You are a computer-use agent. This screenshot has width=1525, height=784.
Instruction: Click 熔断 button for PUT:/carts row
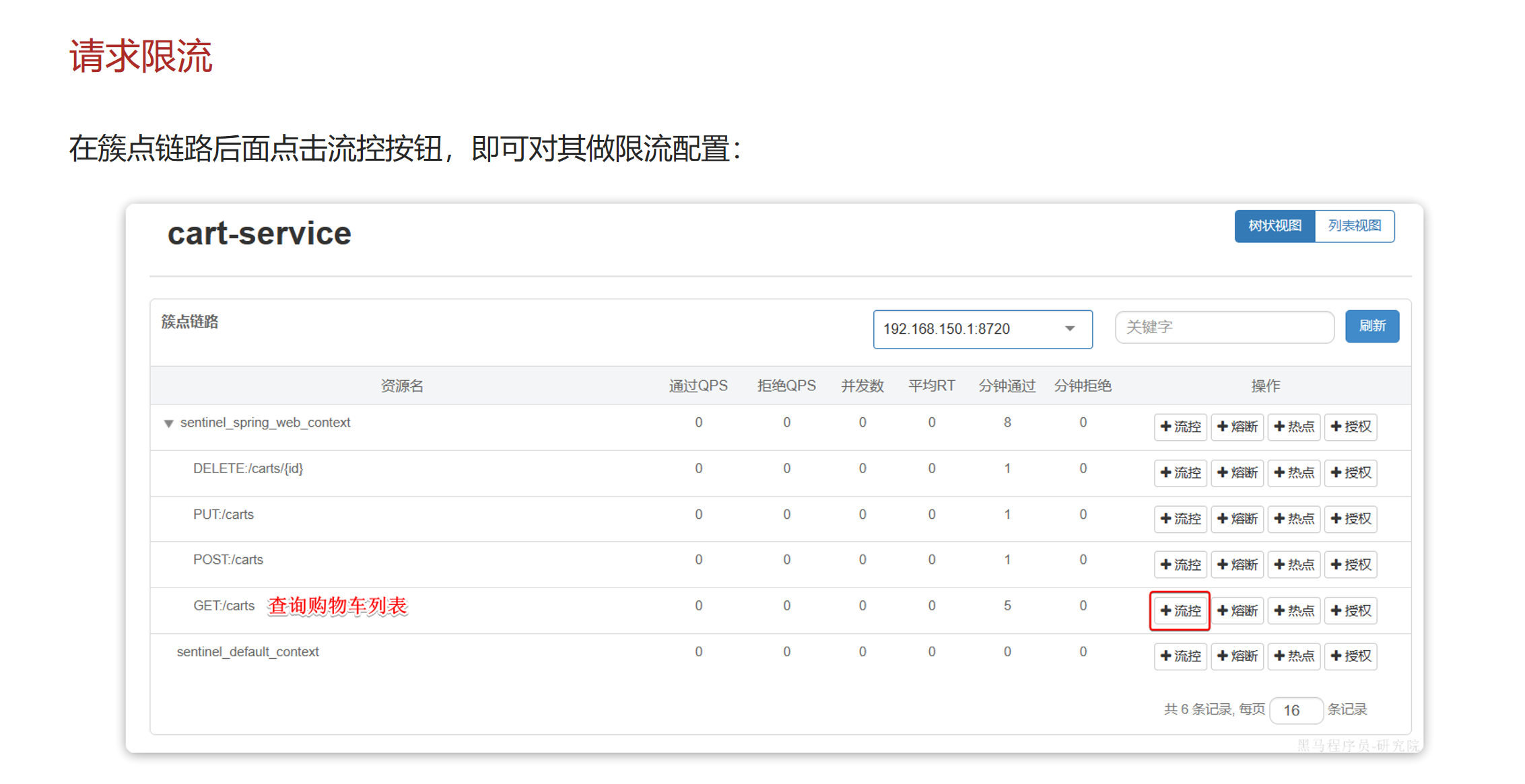pyautogui.click(x=1237, y=519)
